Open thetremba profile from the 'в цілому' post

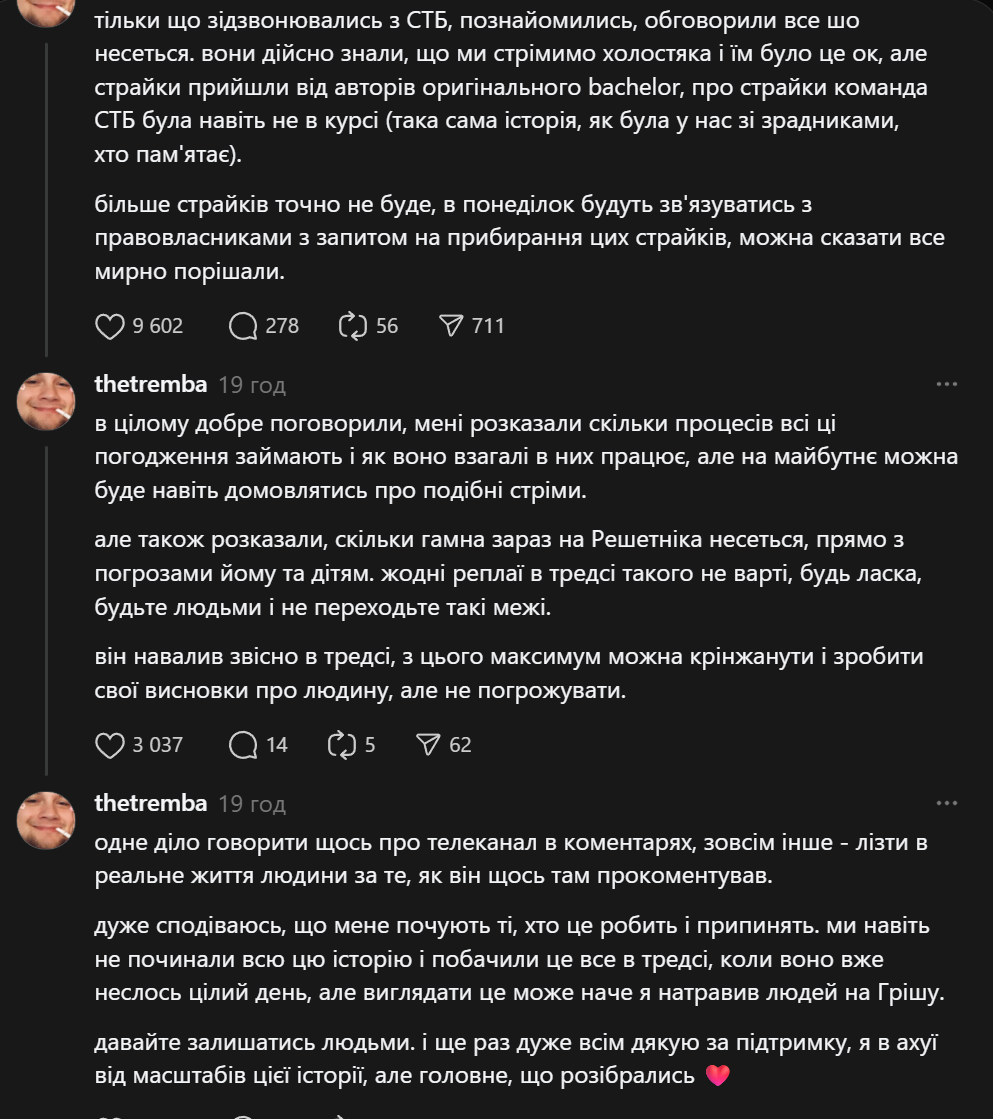(x=151, y=384)
